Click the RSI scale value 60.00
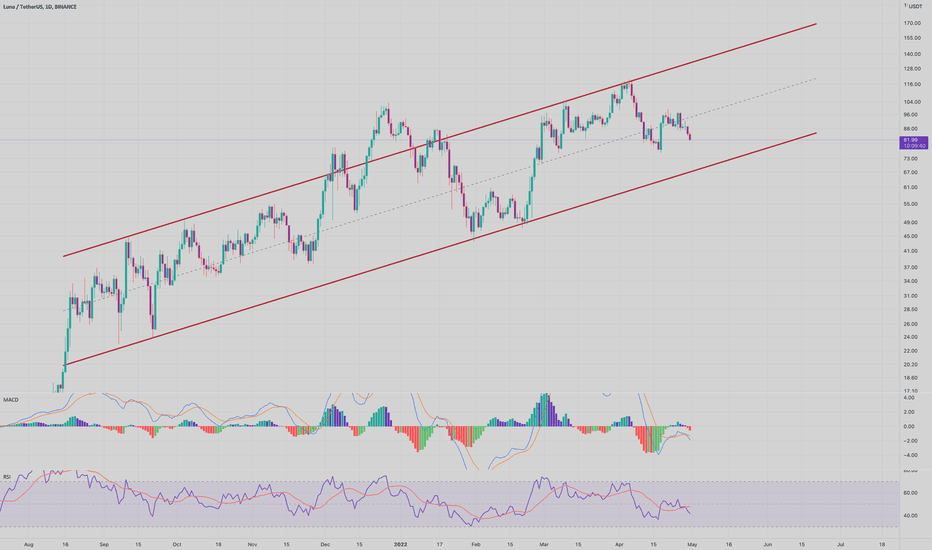 pos(911,493)
